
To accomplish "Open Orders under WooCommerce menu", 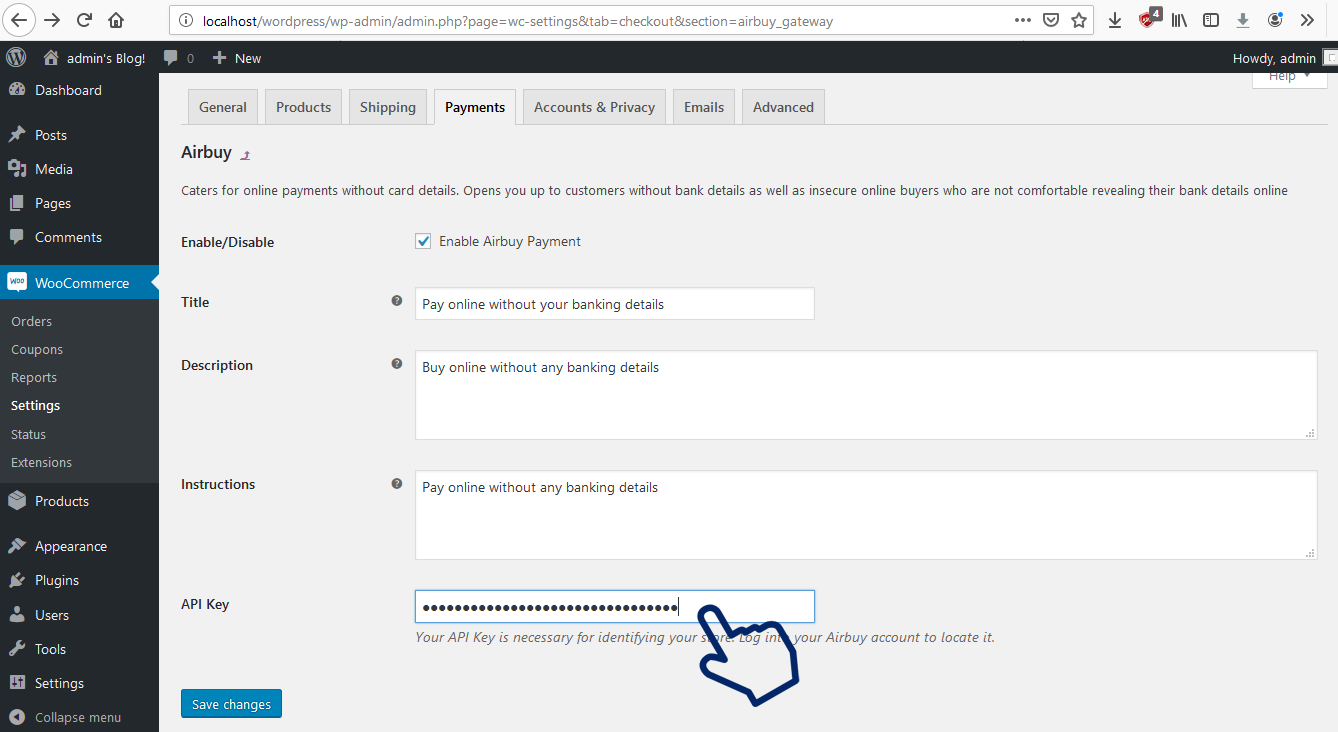I will coord(32,321).
